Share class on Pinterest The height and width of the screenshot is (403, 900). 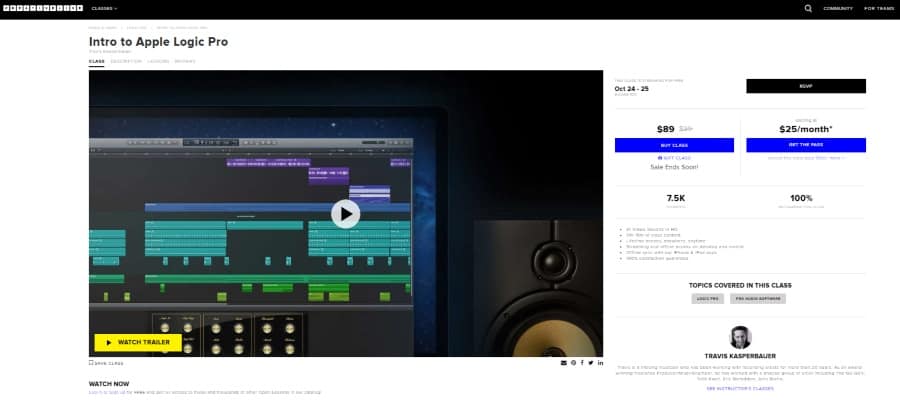click(573, 363)
